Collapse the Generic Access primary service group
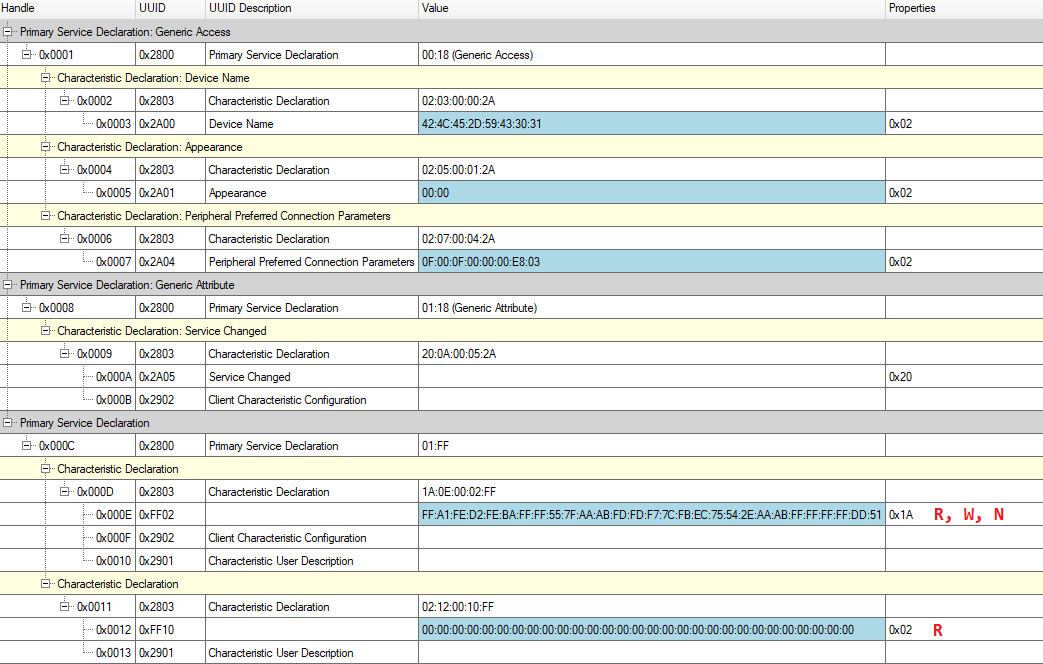 (7, 31)
